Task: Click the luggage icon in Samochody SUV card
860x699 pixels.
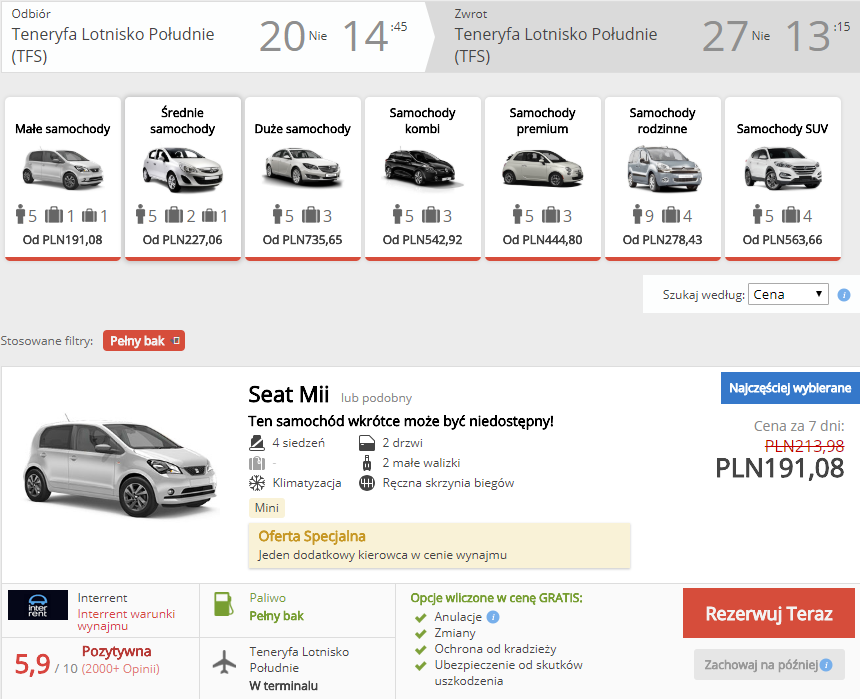Action: [x=790, y=215]
